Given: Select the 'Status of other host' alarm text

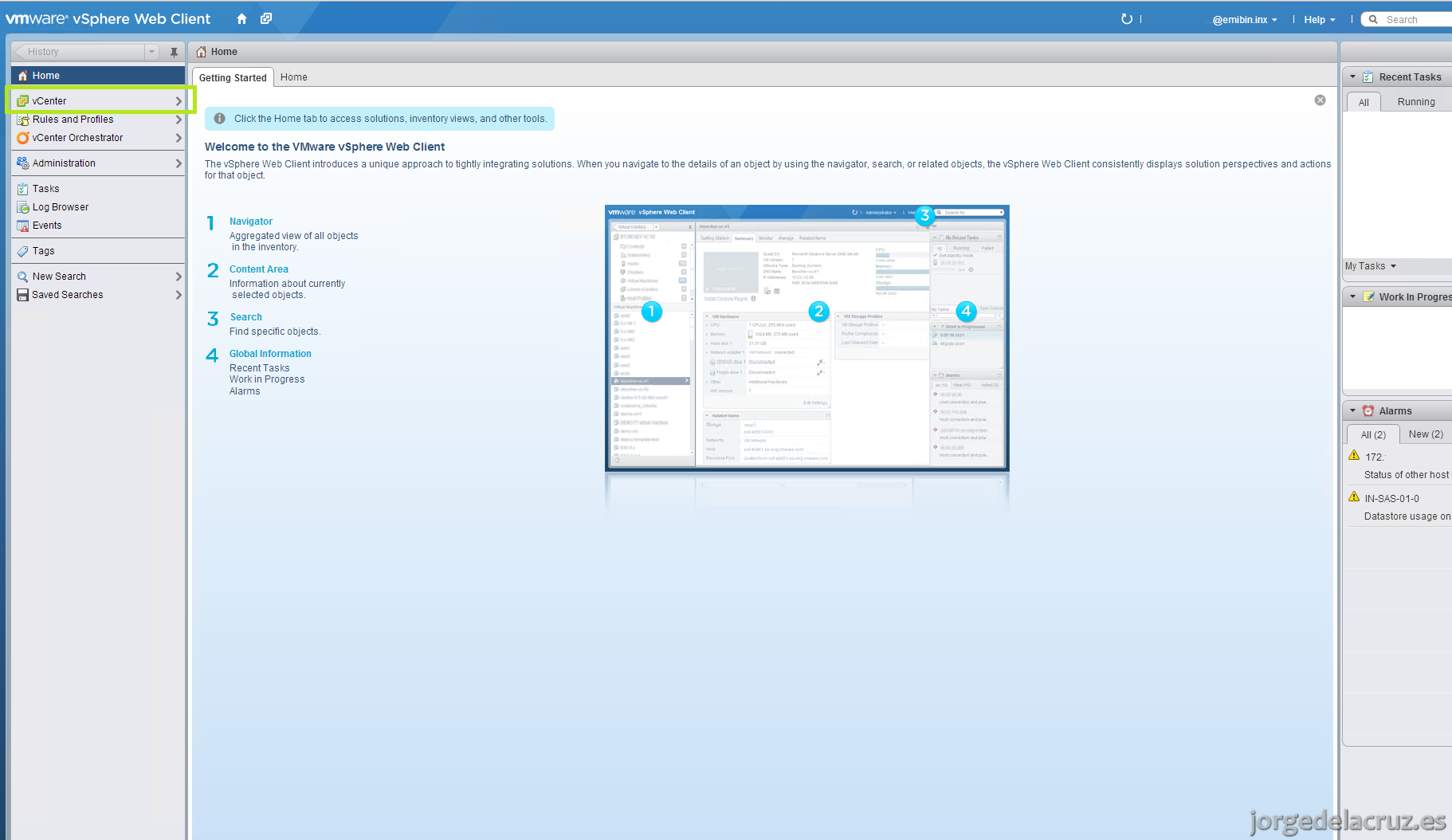Looking at the screenshot, I should (1407, 475).
